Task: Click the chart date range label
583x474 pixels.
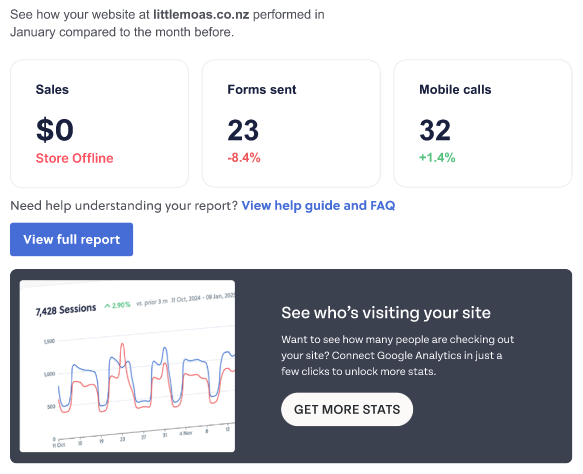Action: tap(203, 298)
